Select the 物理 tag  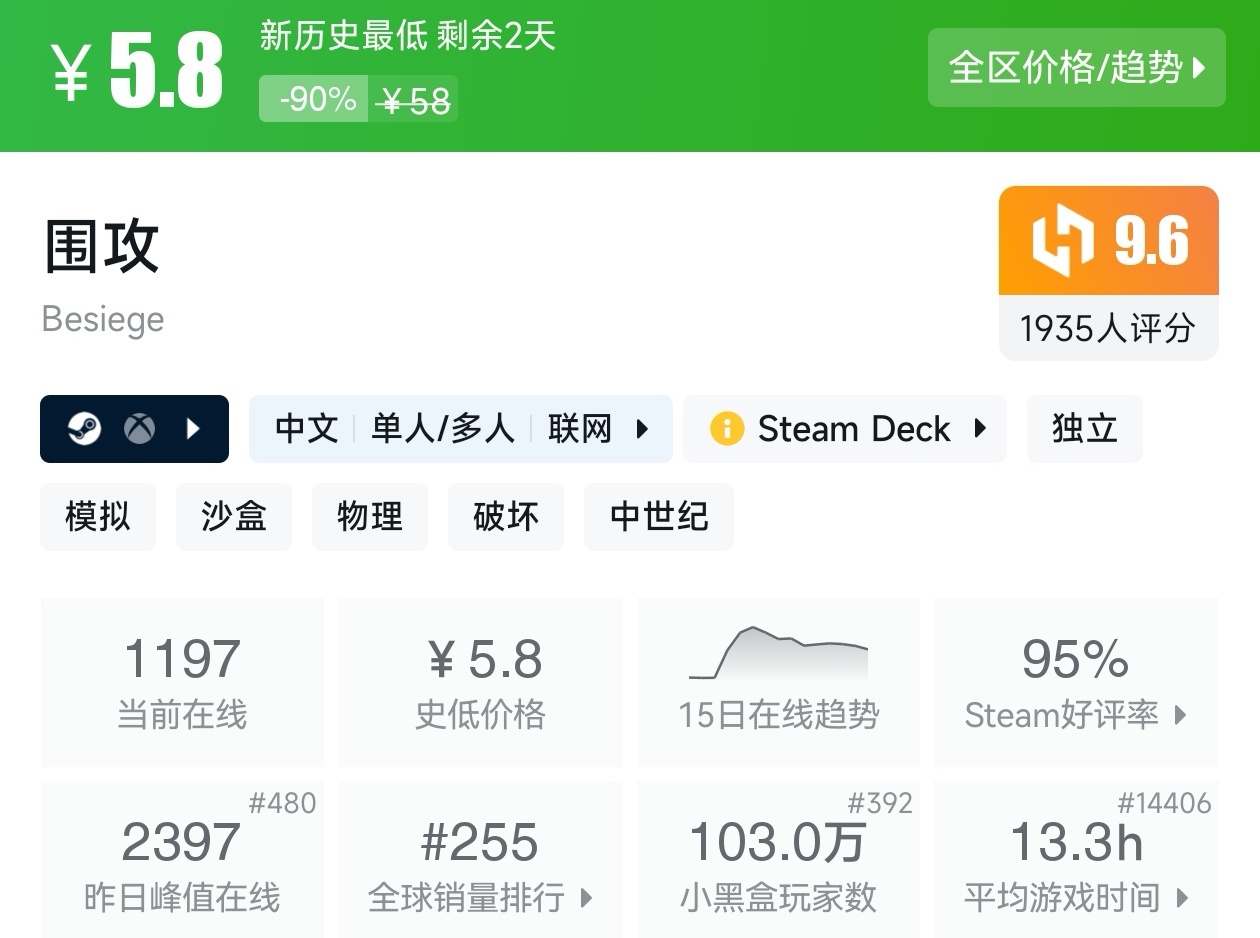click(x=370, y=517)
